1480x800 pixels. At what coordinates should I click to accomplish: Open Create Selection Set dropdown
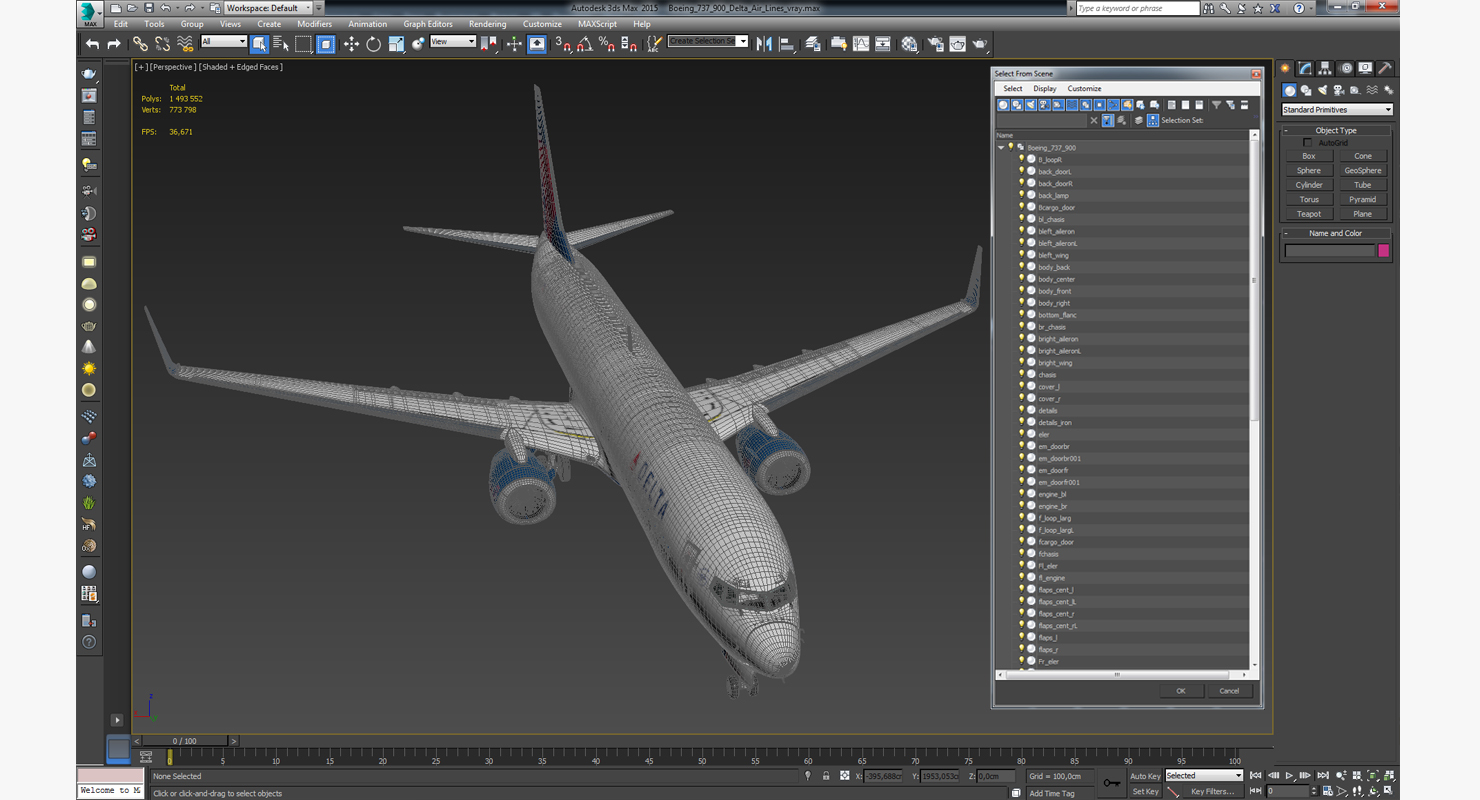708,42
